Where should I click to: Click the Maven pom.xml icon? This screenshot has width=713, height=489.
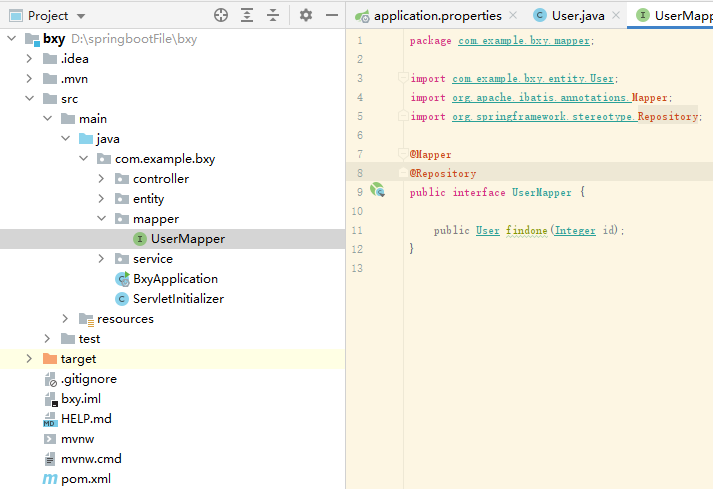coord(50,479)
